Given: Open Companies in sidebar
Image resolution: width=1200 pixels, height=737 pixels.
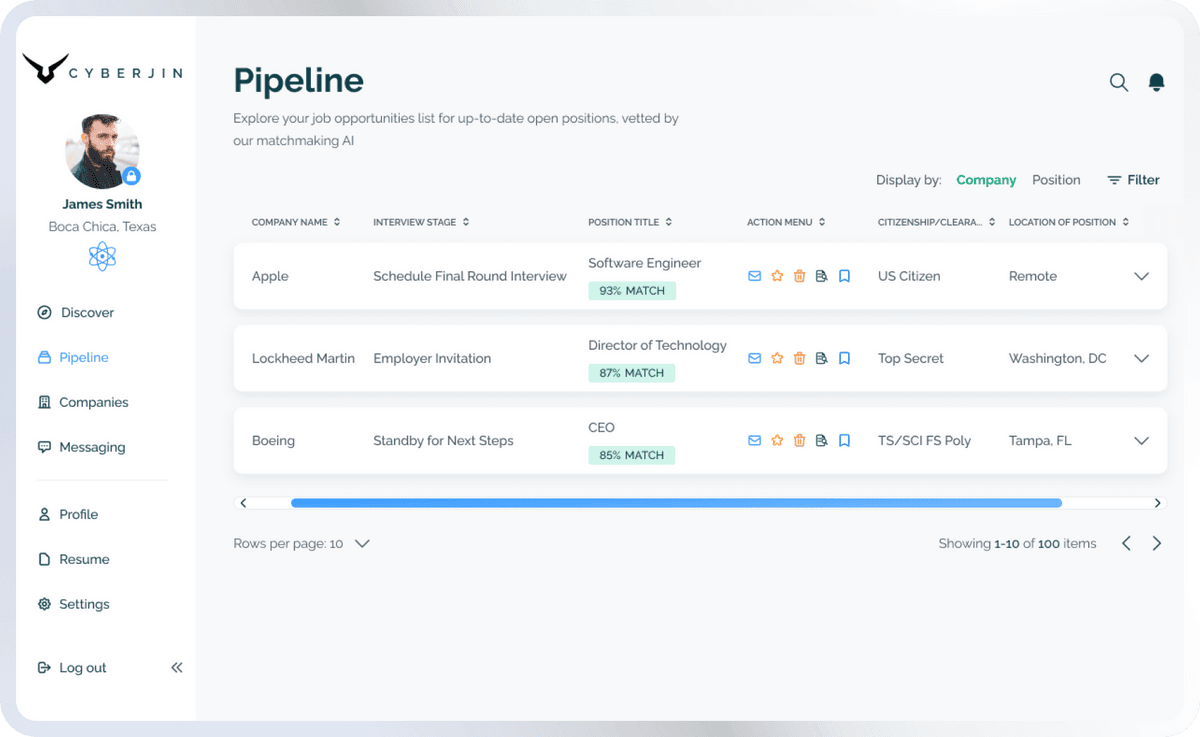Looking at the screenshot, I should click(83, 402).
